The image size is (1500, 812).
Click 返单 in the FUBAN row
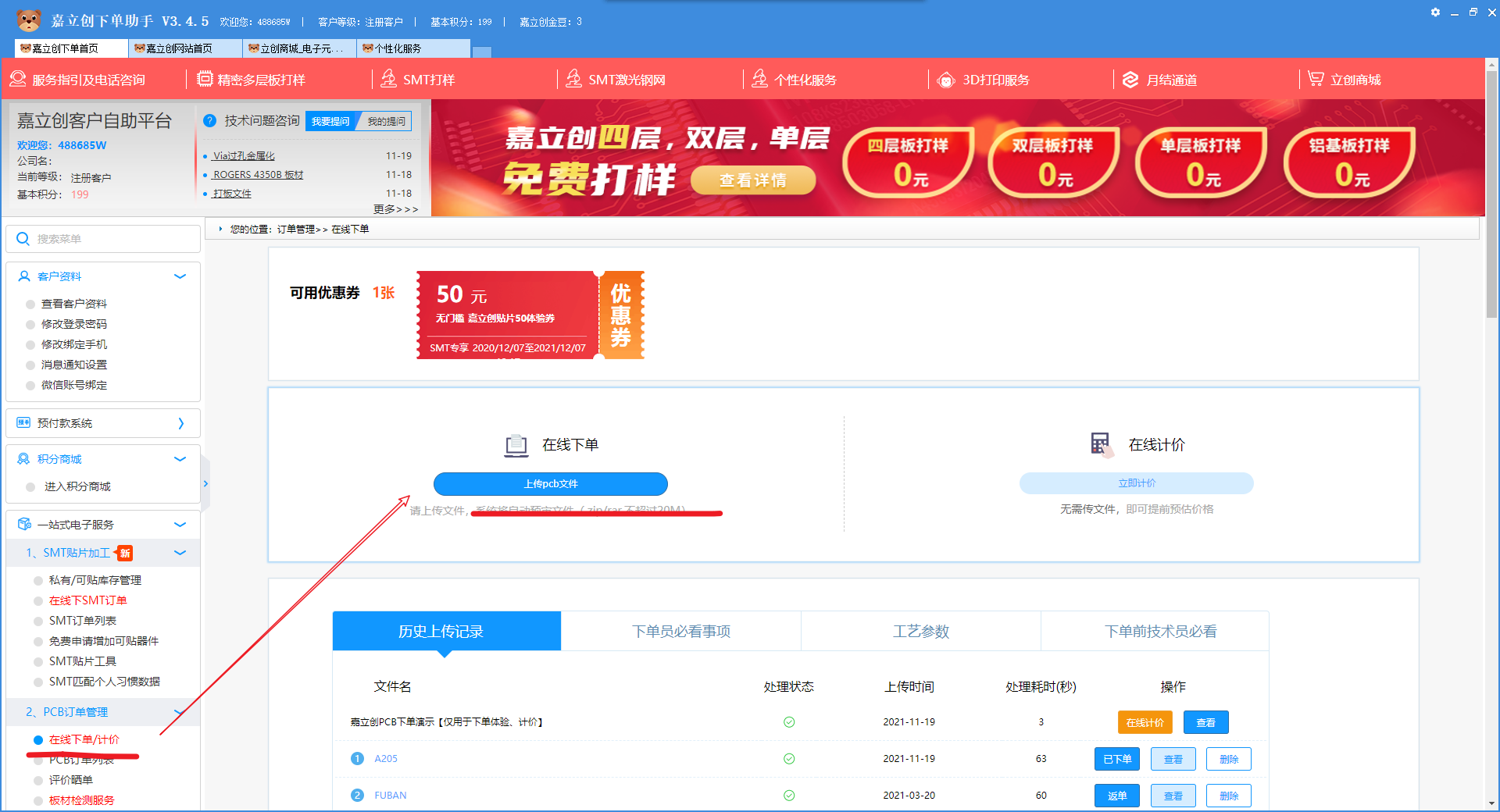tap(1117, 796)
